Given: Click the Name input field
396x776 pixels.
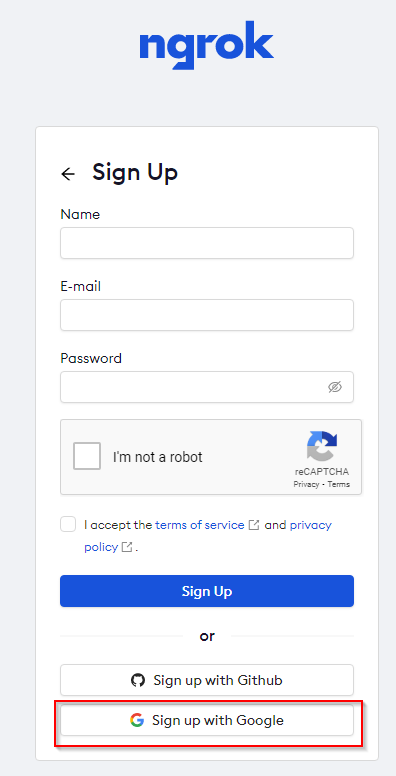Looking at the screenshot, I should (x=207, y=243).
